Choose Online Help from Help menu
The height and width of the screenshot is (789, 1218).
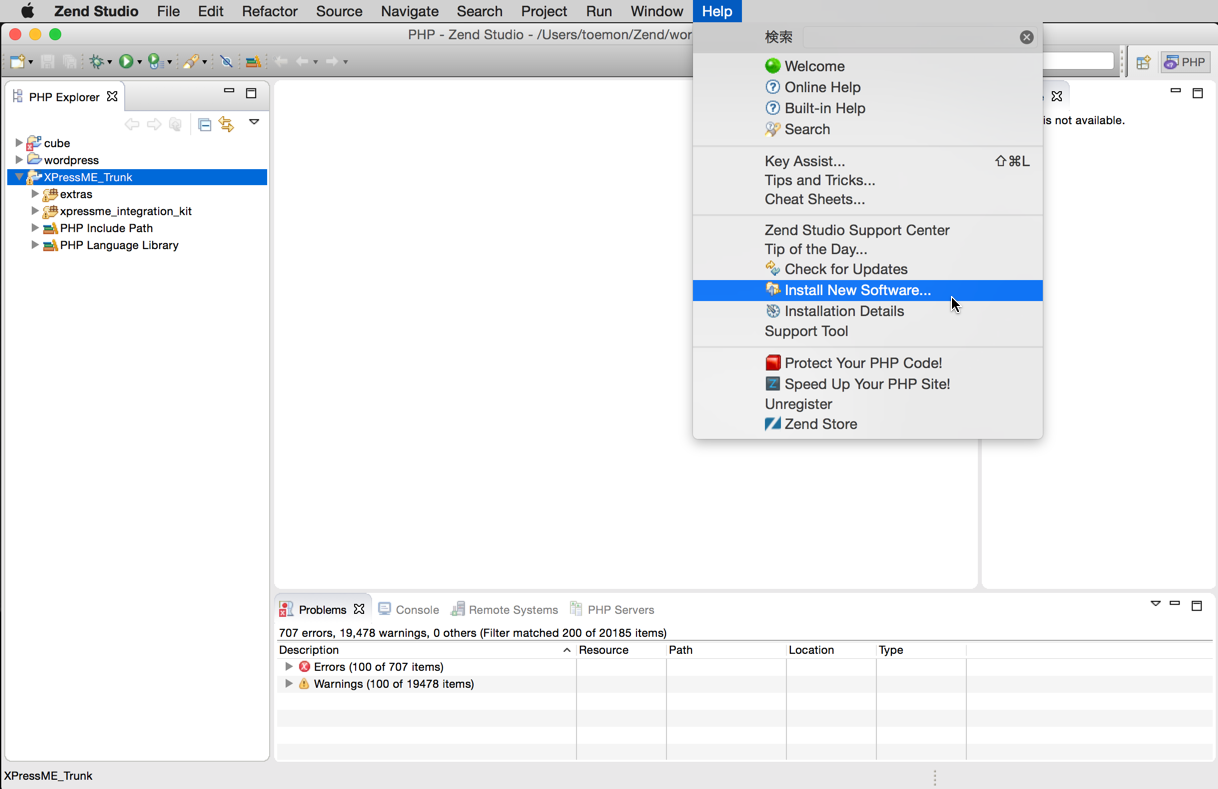click(867, 87)
